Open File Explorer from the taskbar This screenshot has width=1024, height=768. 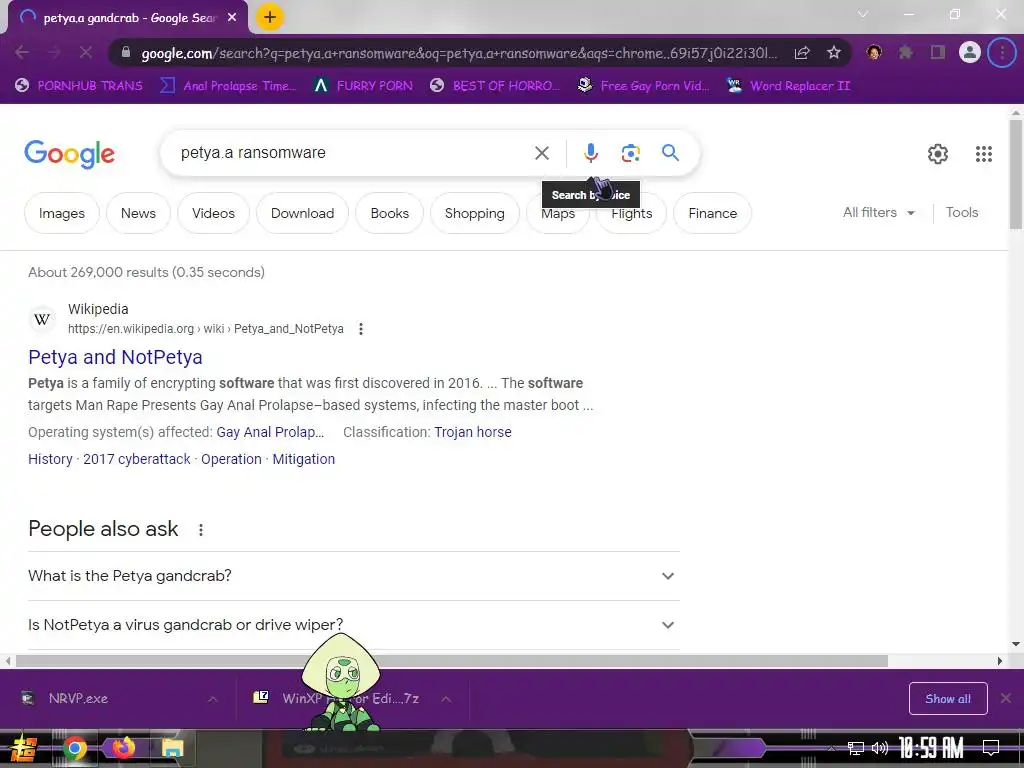tap(172, 748)
